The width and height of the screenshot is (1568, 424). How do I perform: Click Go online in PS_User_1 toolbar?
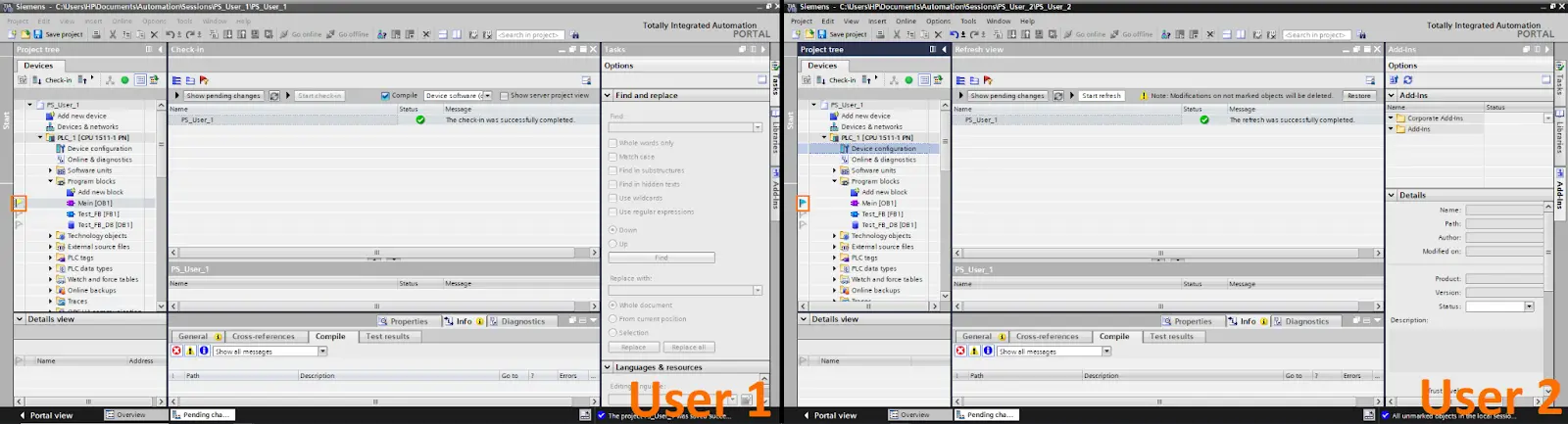click(x=300, y=34)
